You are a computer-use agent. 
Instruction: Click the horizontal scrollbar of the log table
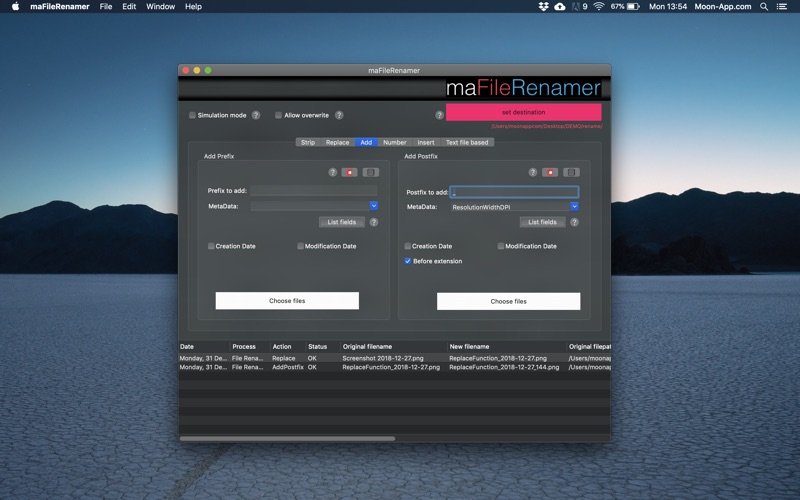point(287,438)
